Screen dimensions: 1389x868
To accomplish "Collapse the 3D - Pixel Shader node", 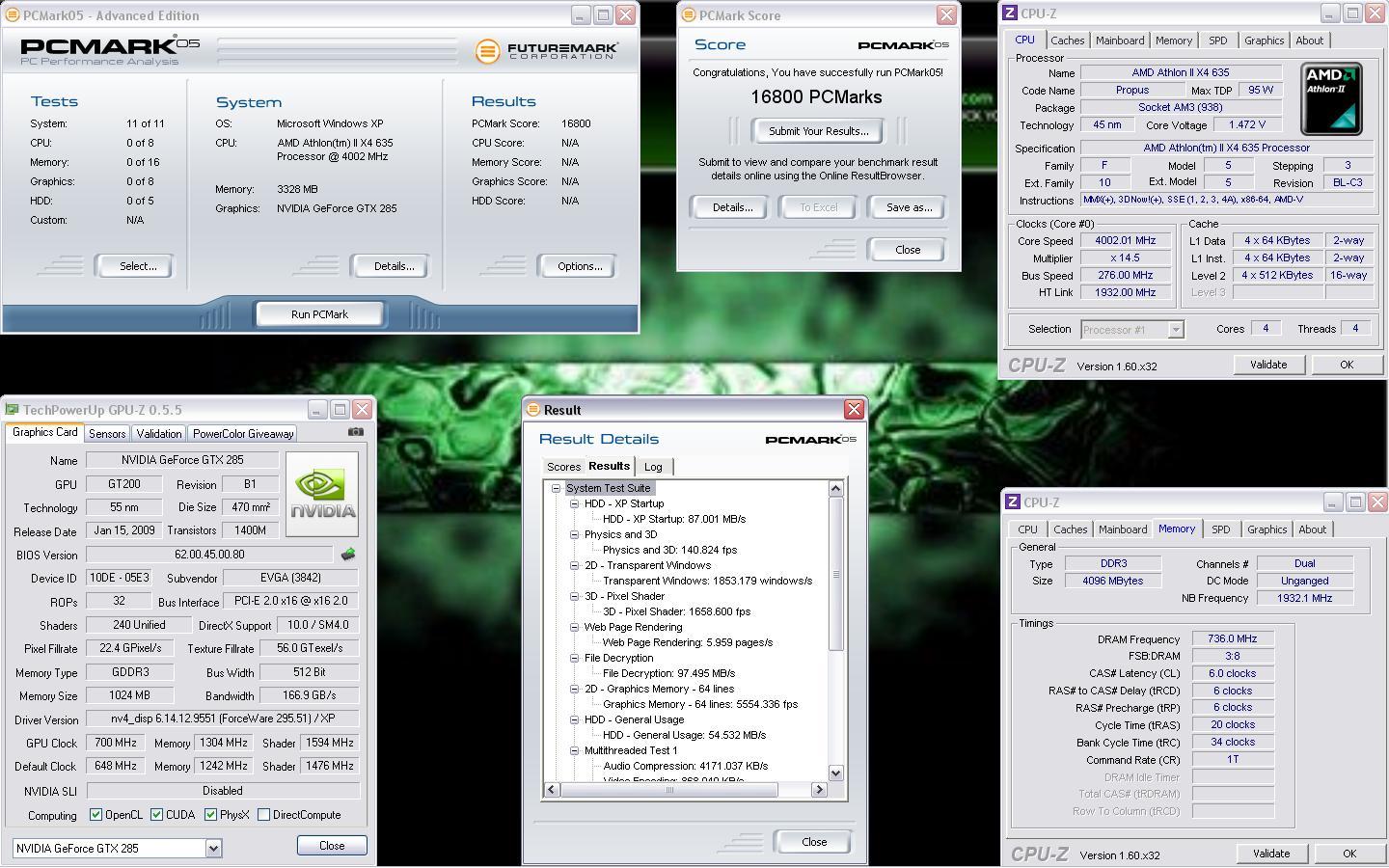I will [x=574, y=596].
